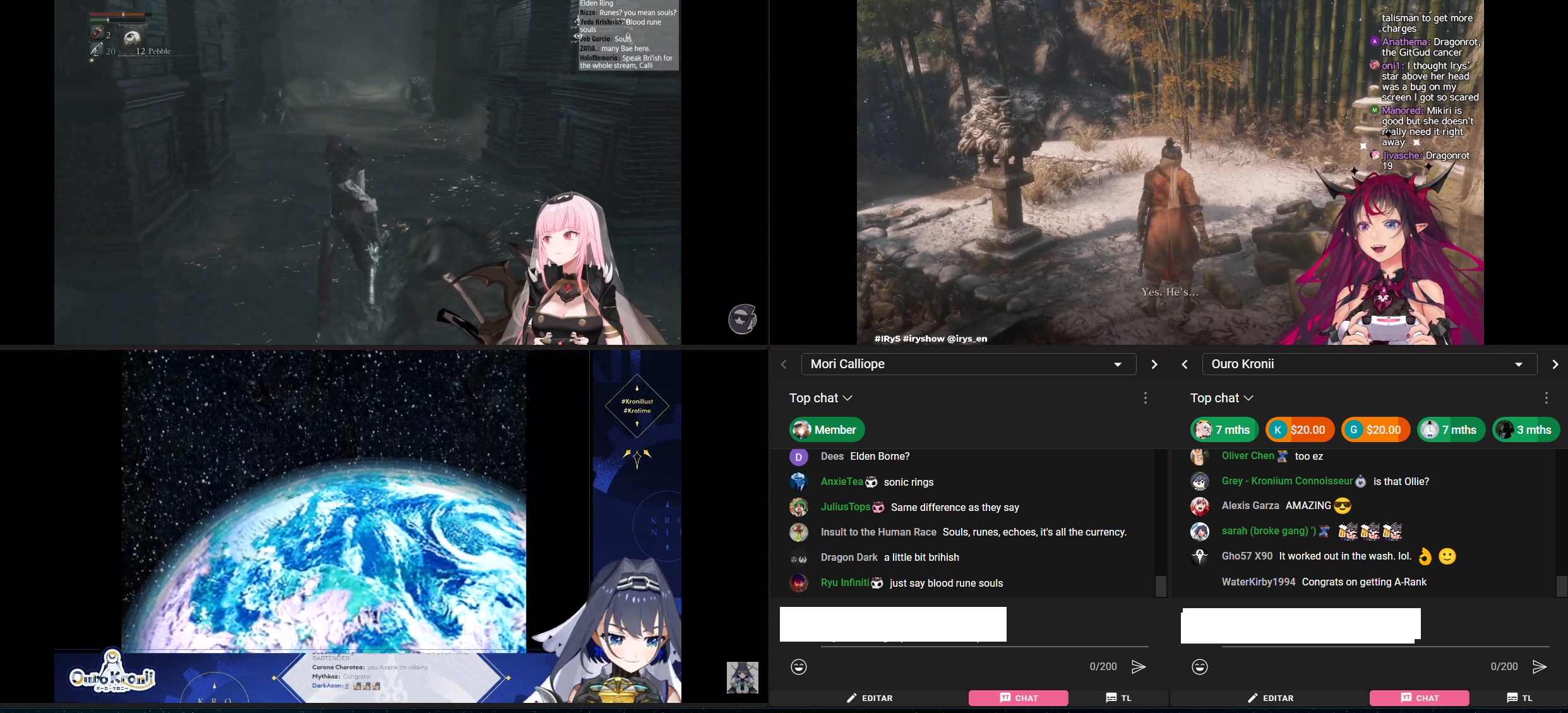
Task: Click the Ouro Kronii logo on stream
Action: (112, 673)
